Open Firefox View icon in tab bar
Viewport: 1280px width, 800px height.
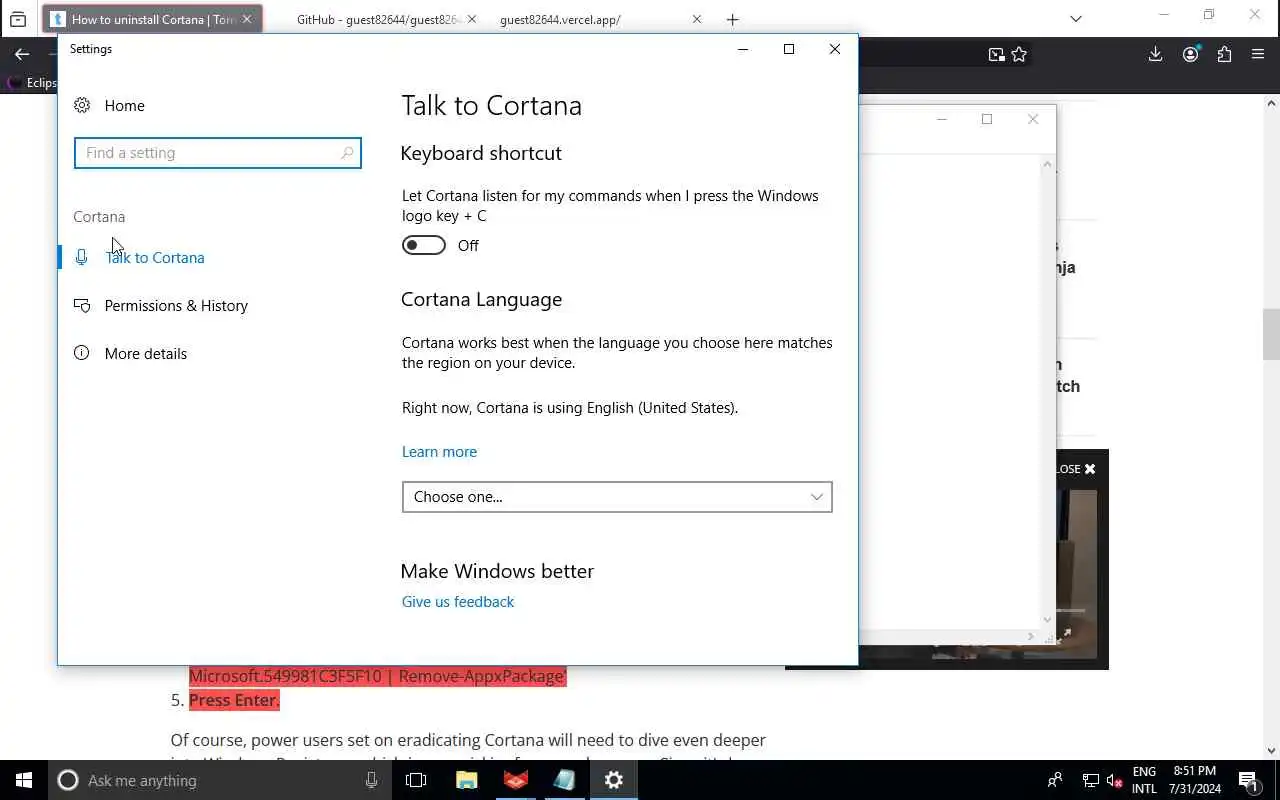pos(18,19)
